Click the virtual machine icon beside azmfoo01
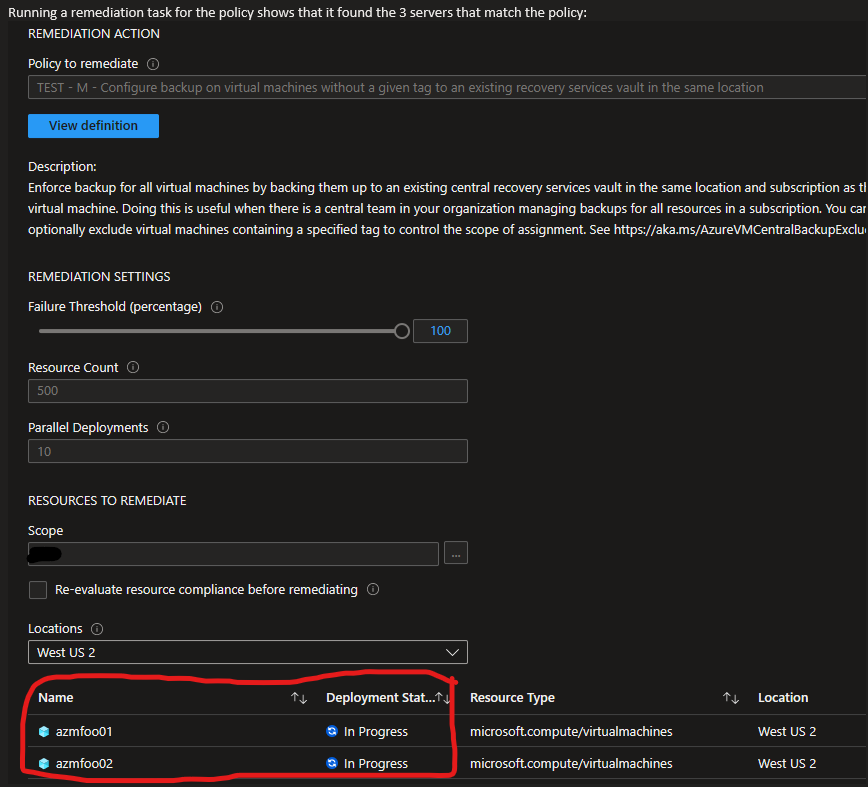 pos(44,732)
